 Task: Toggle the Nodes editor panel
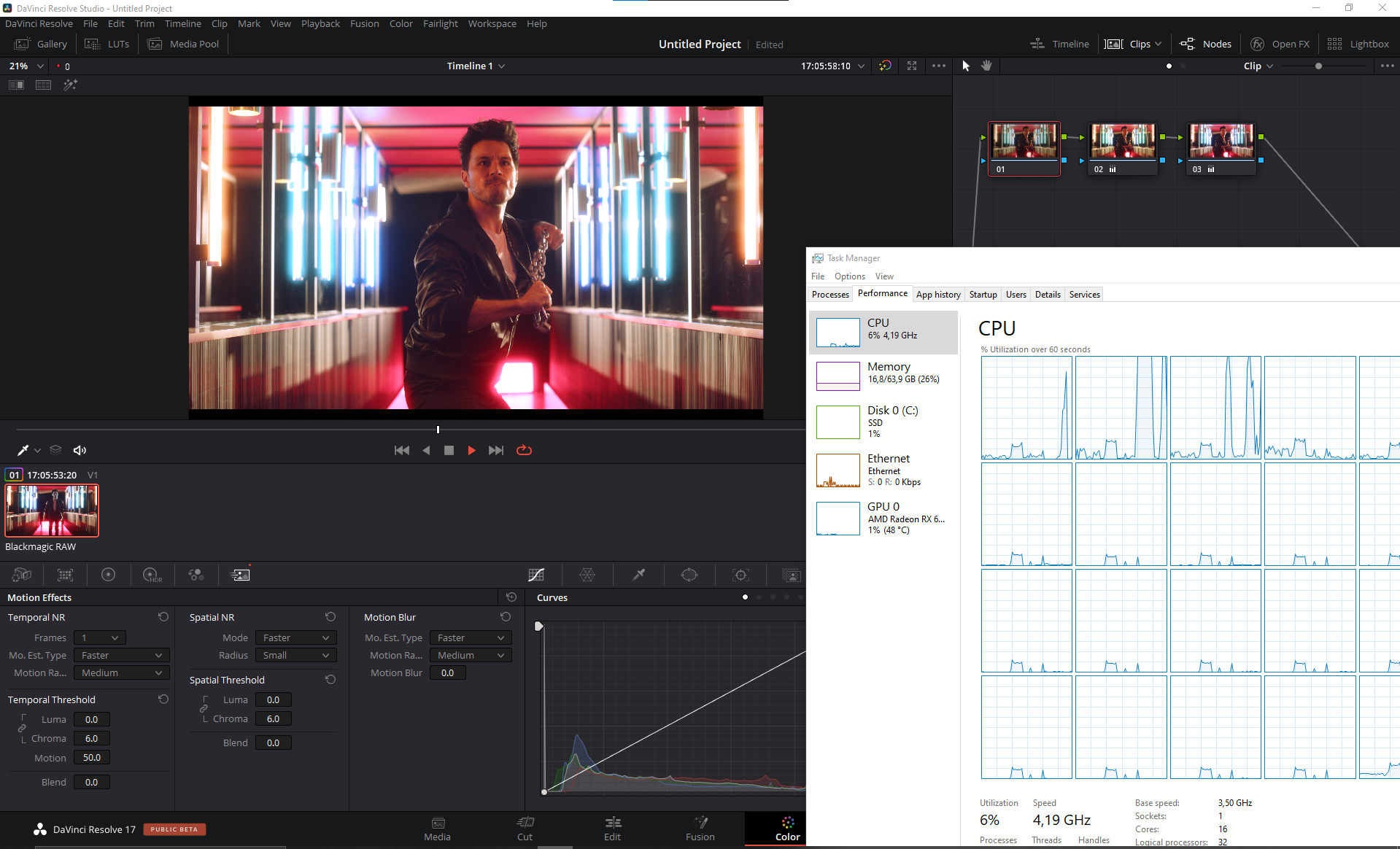pyautogui.click(x=1205, y=44)
